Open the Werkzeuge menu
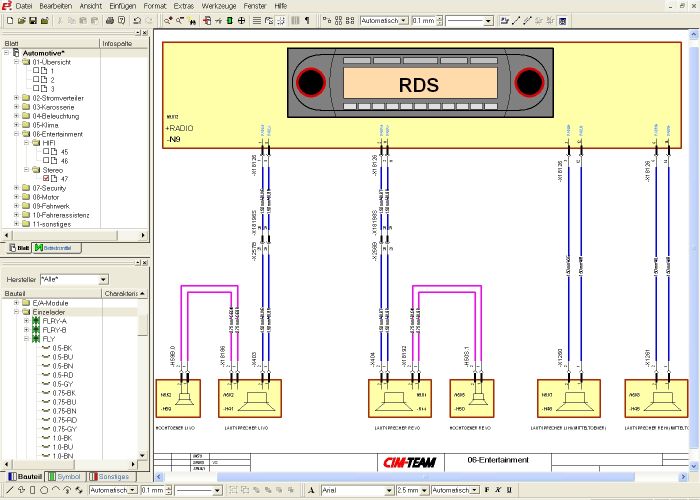Image resolution: width=700 pixels, height=500 pixels. (217, 6)
